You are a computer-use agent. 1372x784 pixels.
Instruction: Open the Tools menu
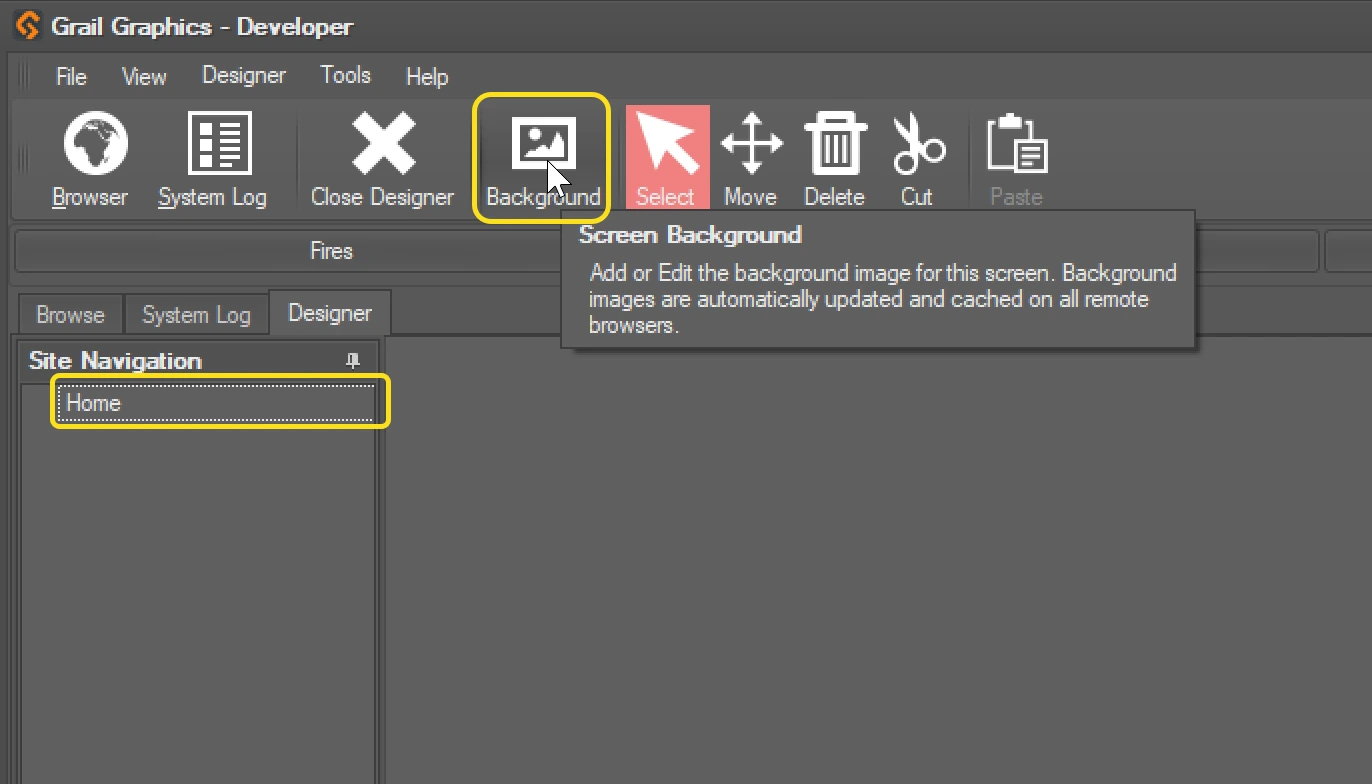point(345,76)
